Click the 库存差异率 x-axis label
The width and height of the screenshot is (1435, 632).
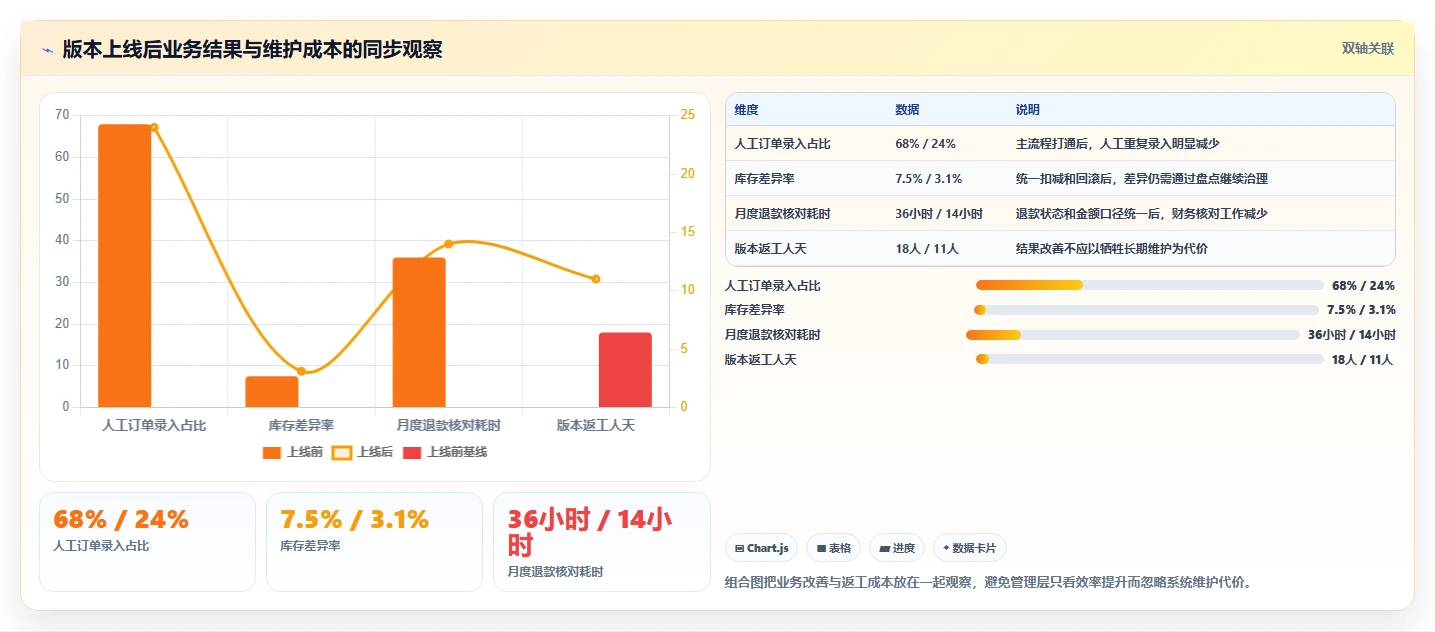click(x=301, y=425)
